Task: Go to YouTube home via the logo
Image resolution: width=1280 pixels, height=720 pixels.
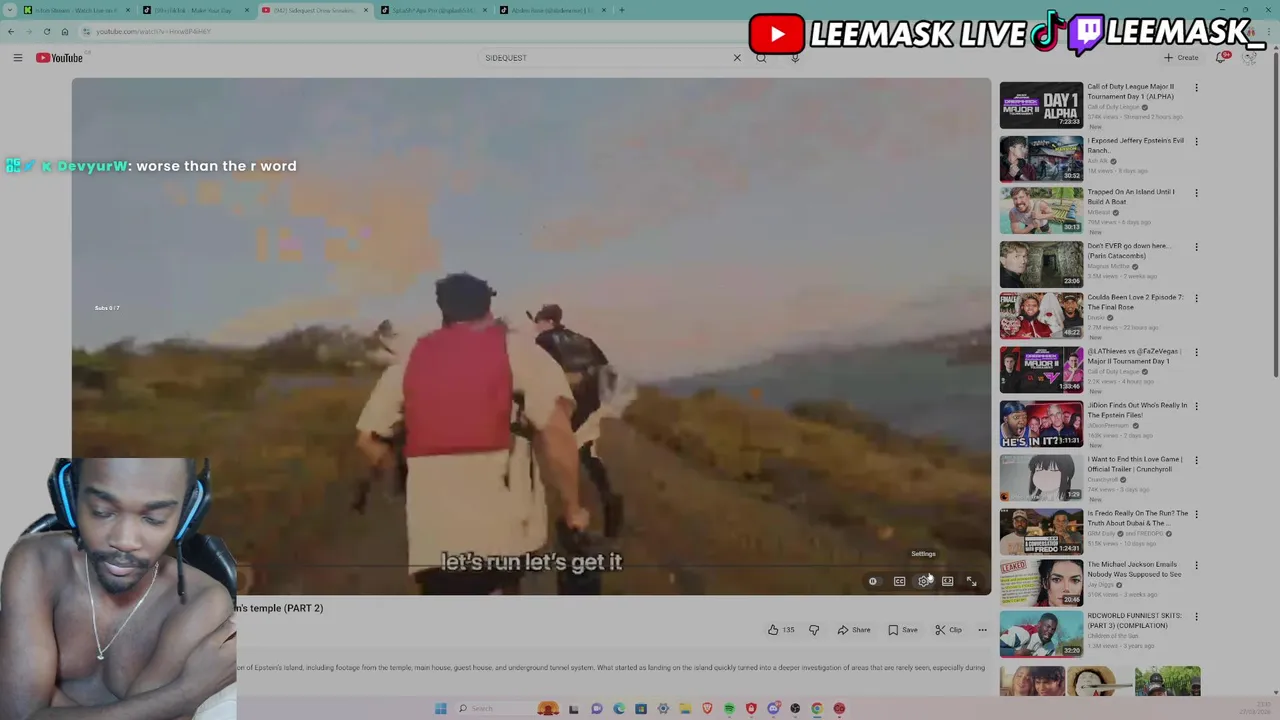Action: tap(59, 58)
